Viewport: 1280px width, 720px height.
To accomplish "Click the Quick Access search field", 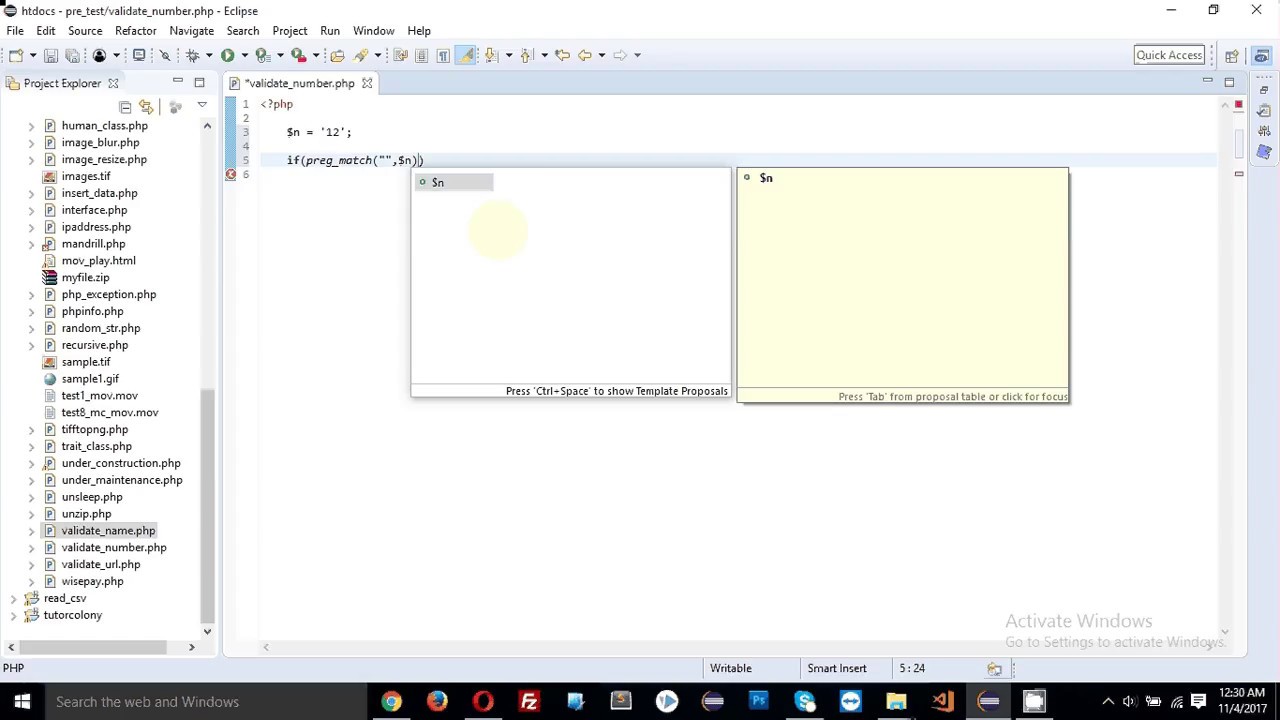I will pos(1169,55).
